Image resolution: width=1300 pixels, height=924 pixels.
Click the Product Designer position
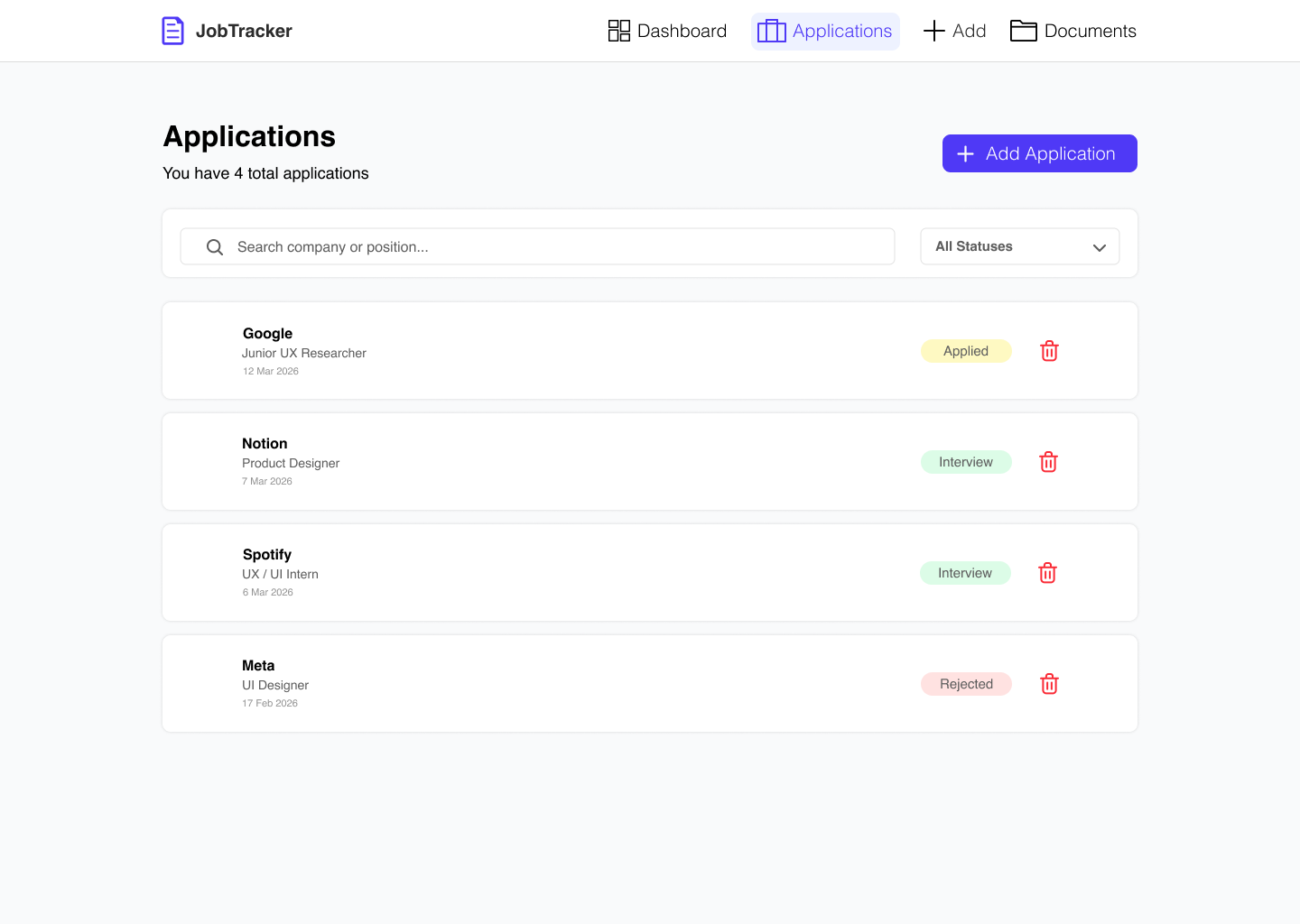click(x=291, y=463)
